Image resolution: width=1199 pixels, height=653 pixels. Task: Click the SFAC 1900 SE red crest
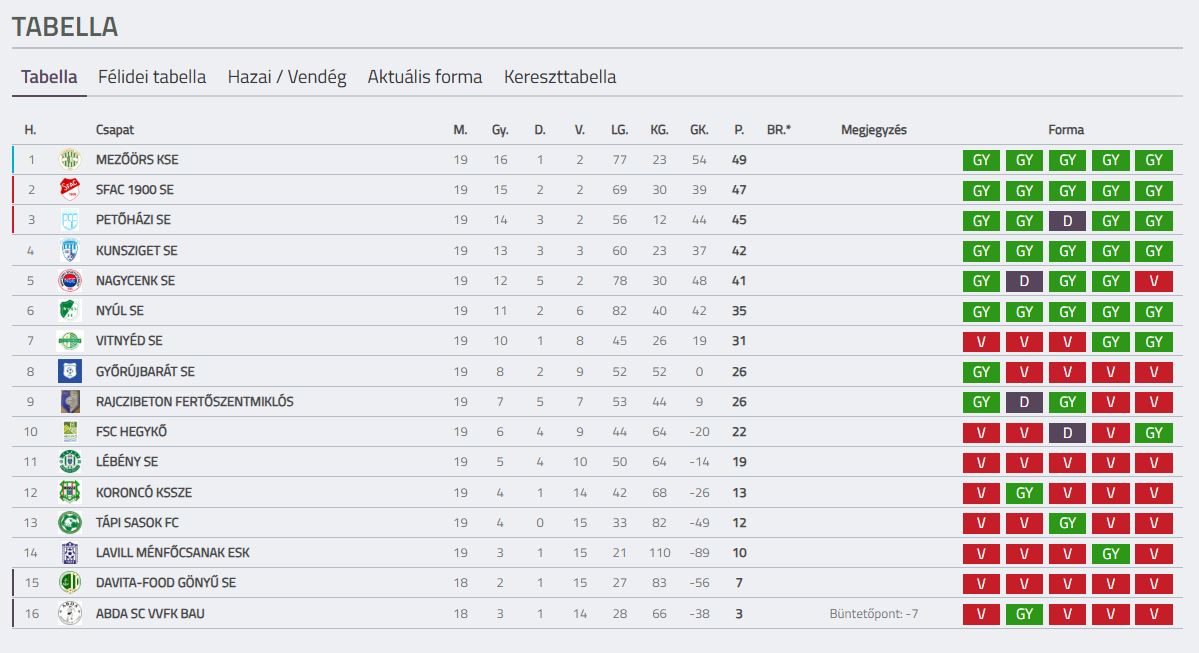click(70, 190)
